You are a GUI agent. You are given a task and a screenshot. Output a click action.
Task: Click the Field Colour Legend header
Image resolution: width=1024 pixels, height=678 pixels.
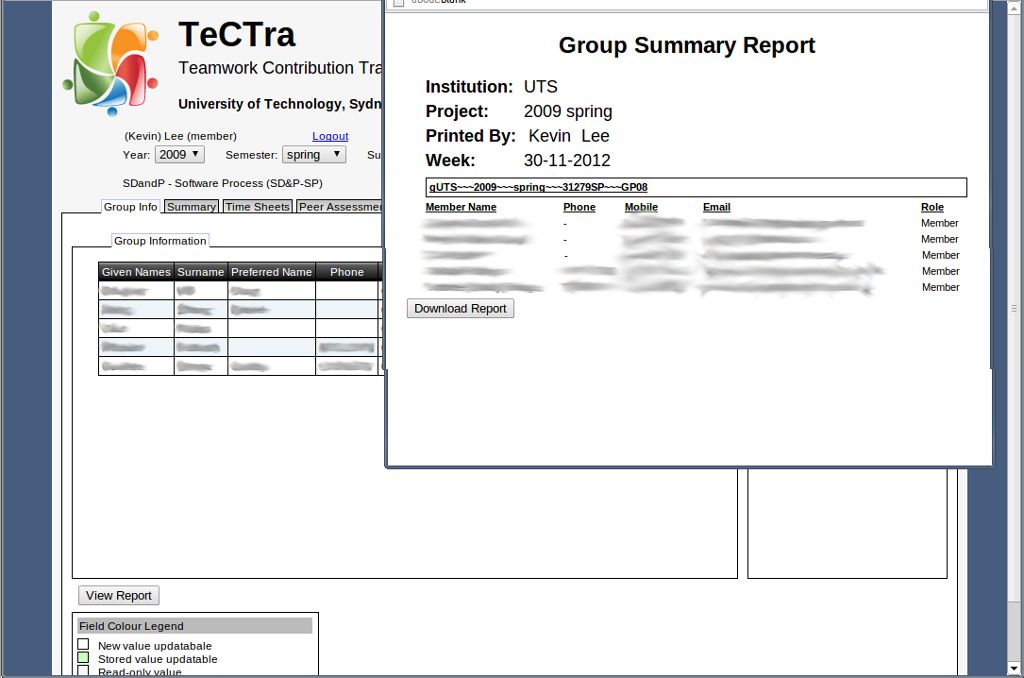tap(195, 626)
